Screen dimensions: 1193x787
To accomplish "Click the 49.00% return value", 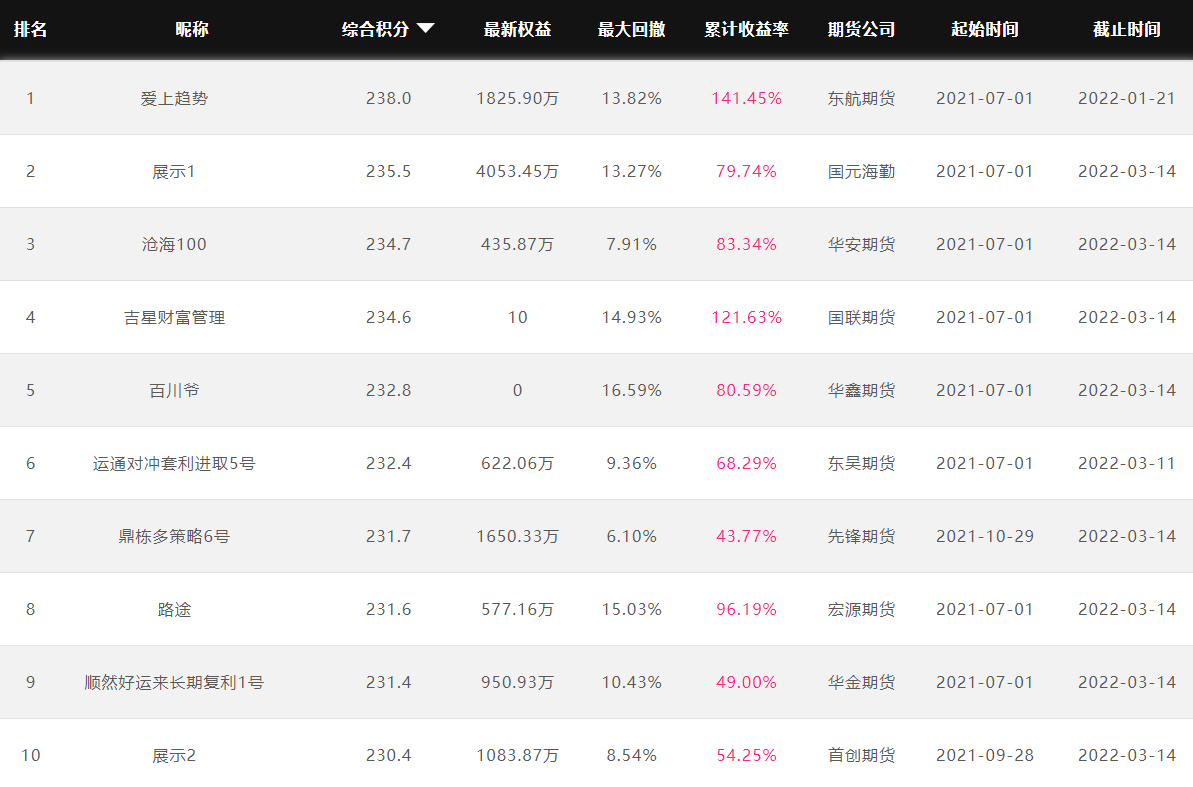I will [x=746, y=683].
